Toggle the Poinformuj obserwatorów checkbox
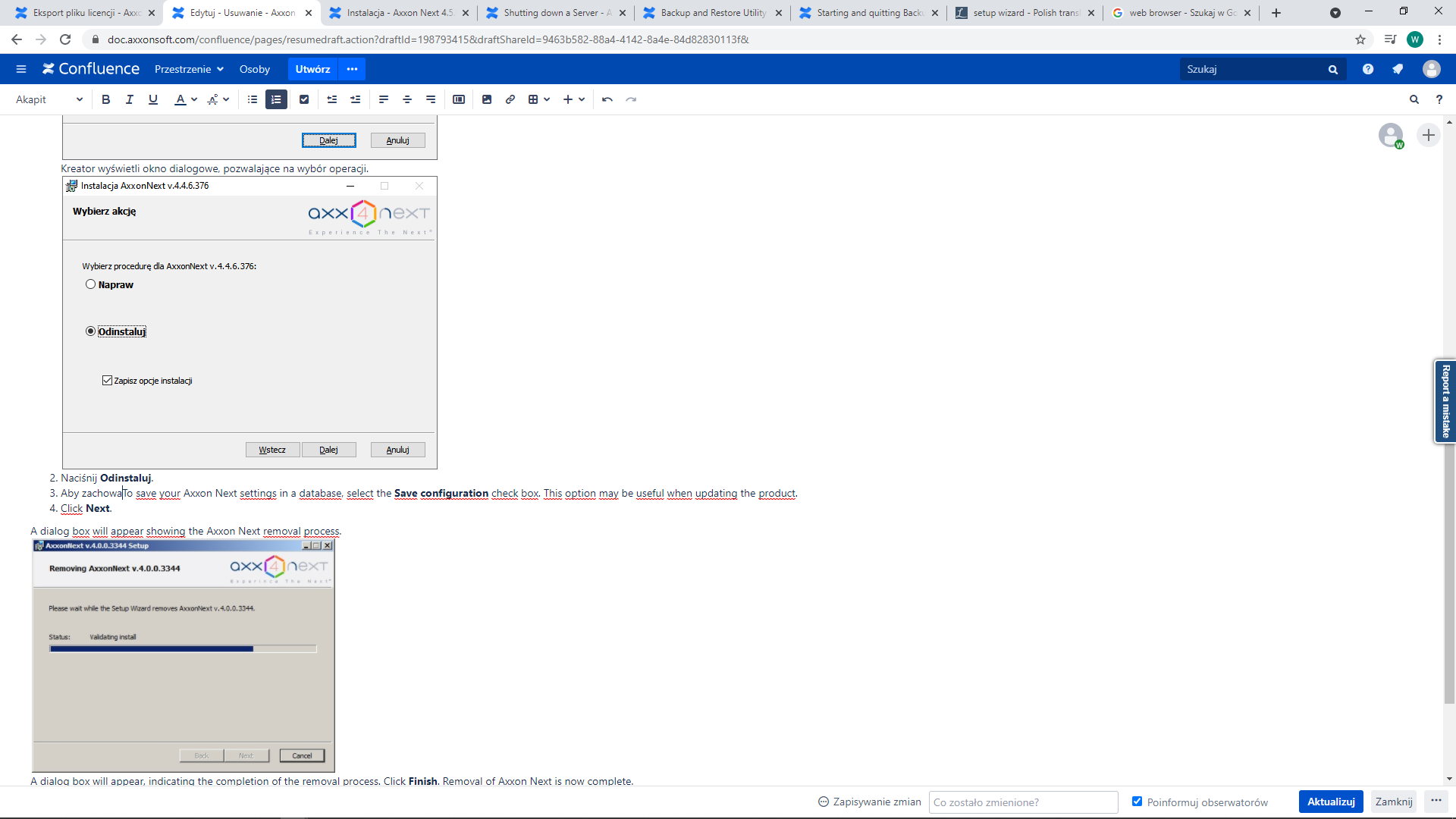1456x819 pixels. (x=1137, y=802)
